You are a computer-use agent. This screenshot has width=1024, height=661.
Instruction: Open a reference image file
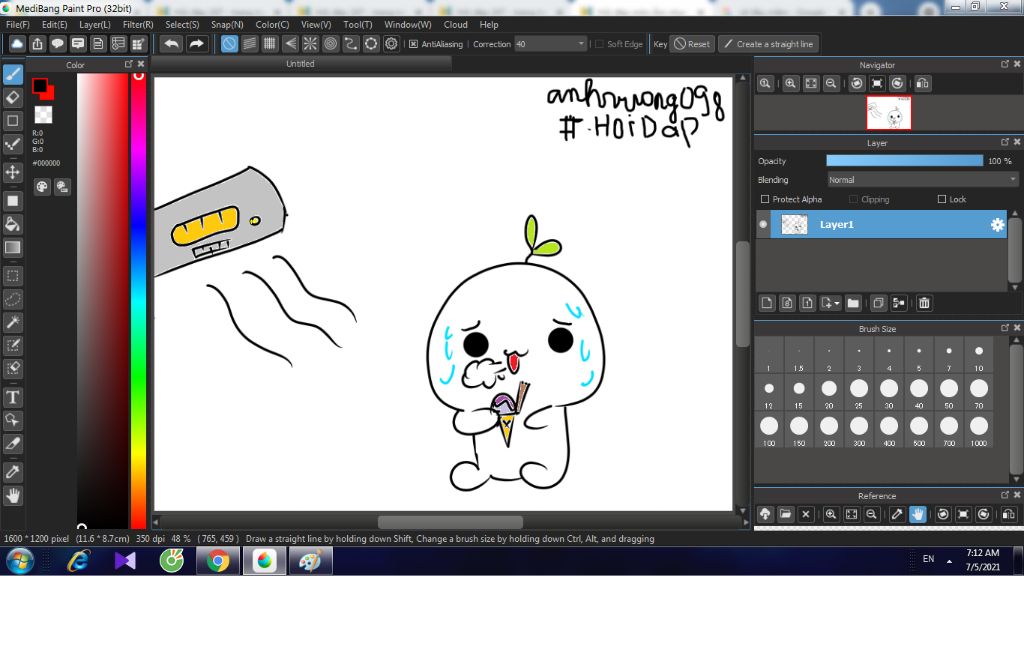pos(785,514)
